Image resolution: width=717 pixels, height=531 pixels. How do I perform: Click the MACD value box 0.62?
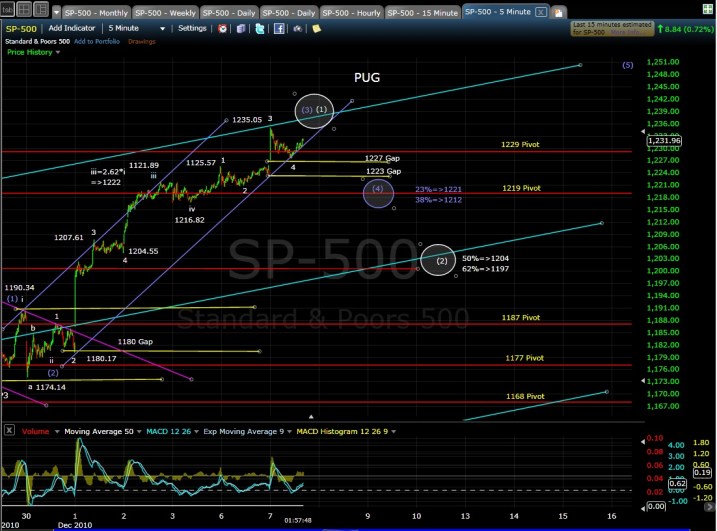pyautogui.click(x=677, y=483)
